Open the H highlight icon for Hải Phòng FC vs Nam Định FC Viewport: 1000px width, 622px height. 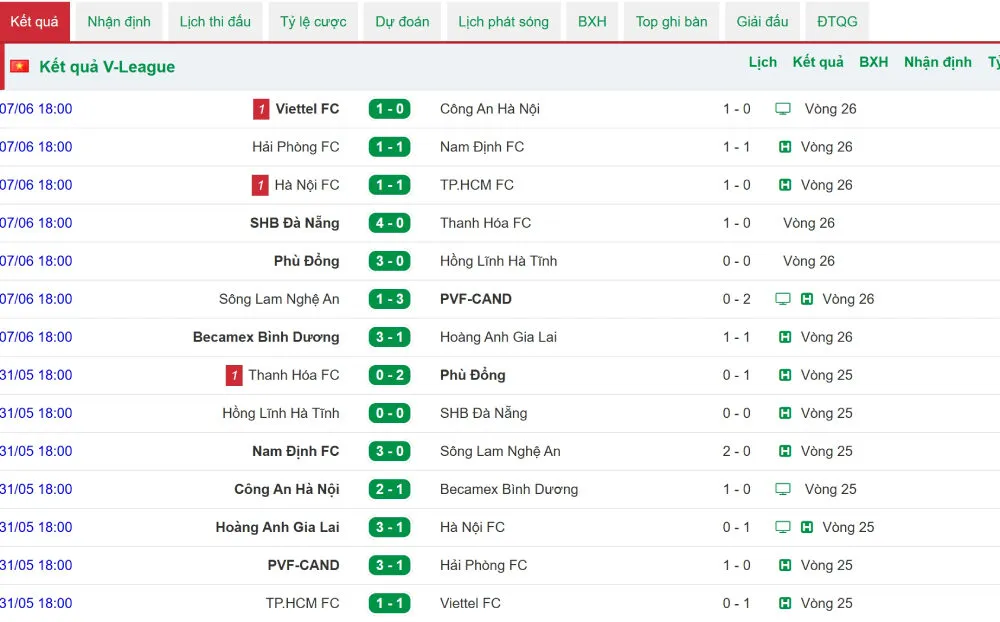(785, 147)
